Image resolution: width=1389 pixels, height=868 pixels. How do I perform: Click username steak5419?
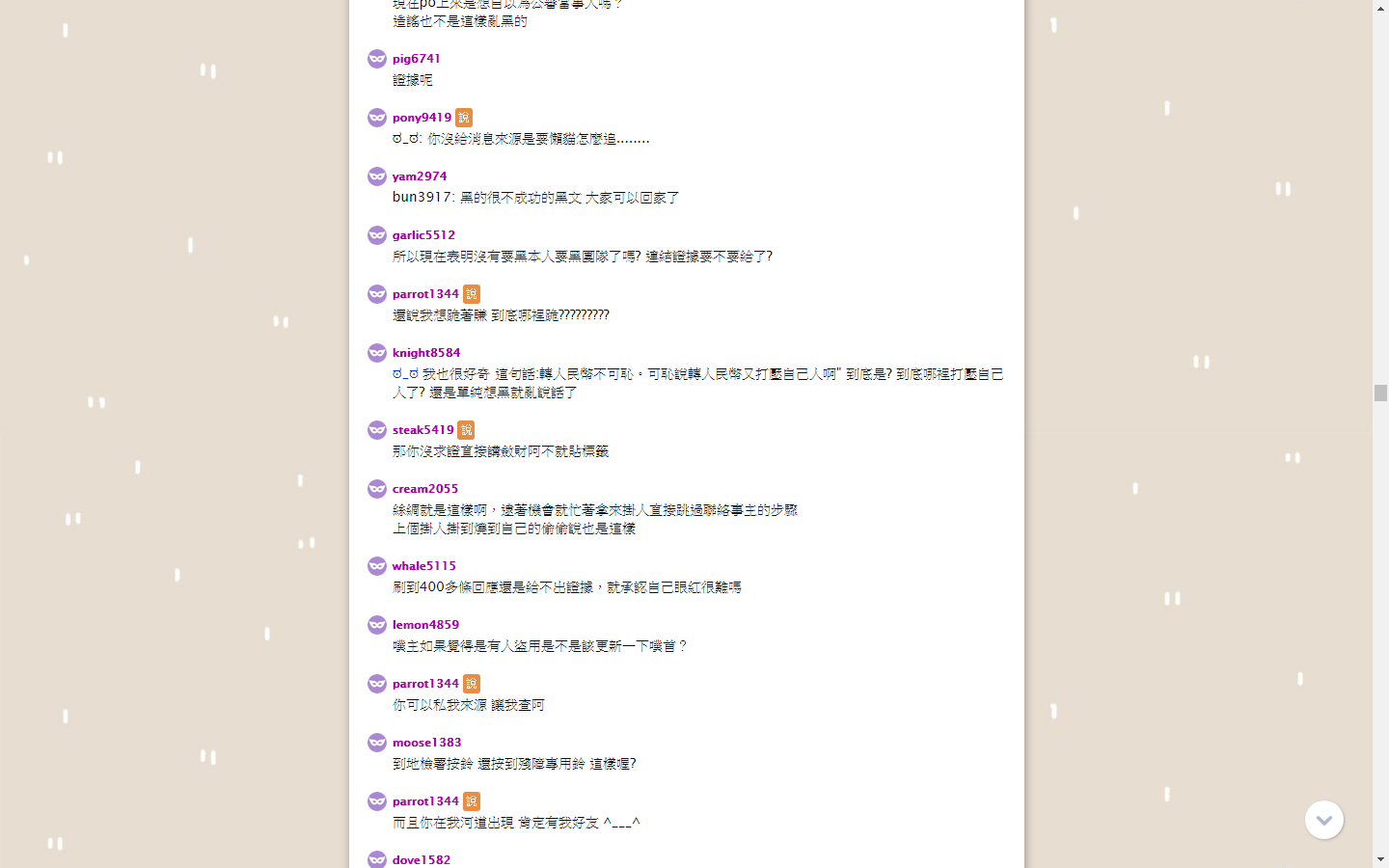tap(422, 430)
